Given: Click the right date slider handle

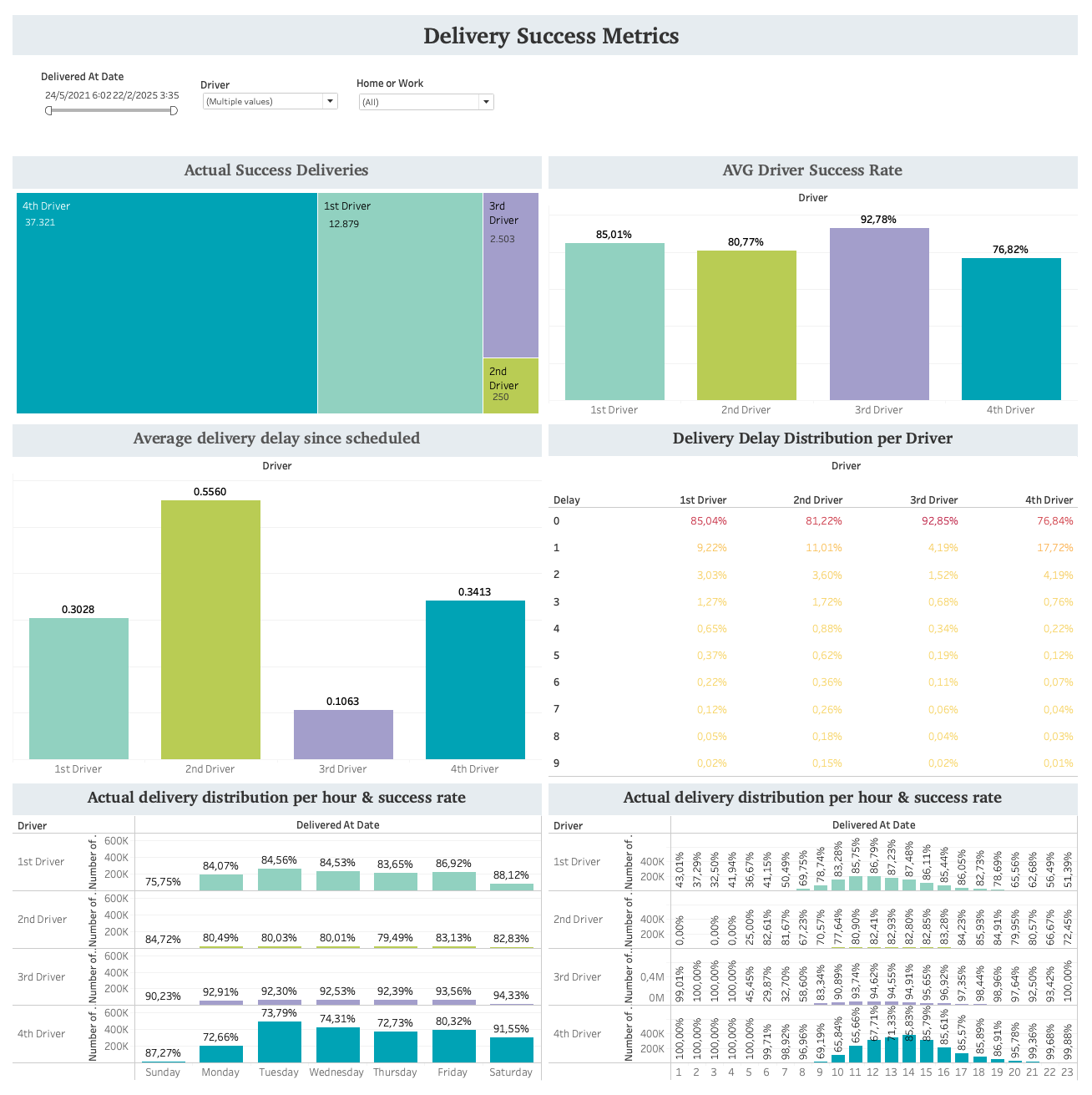Looking at the screenshot, I should (174, 110).
